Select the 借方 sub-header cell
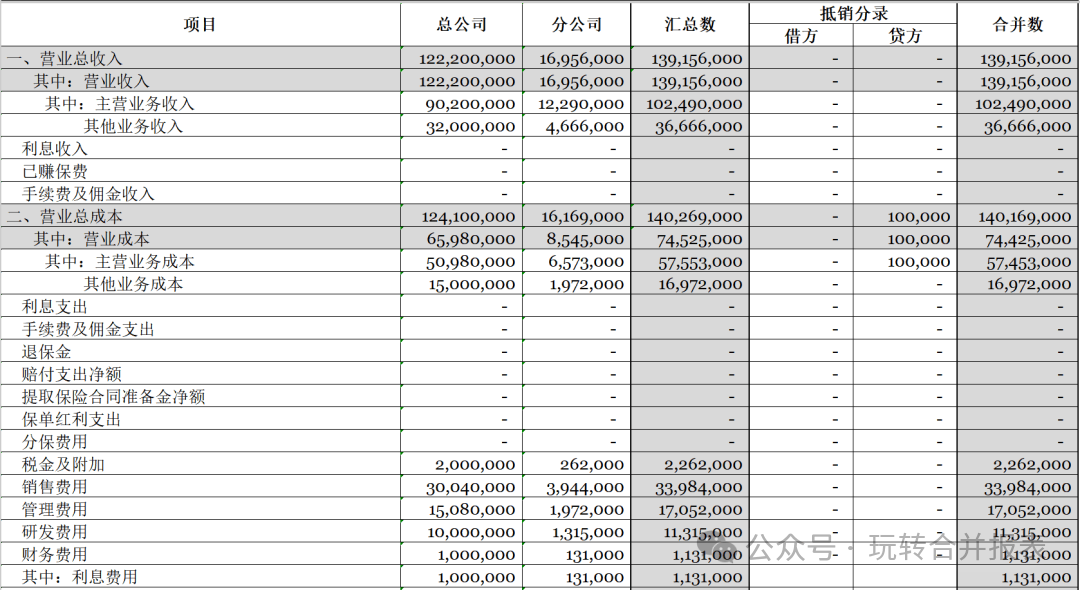Image resolution: width=1080 pixels, height=590 pixels. (801, 36)
